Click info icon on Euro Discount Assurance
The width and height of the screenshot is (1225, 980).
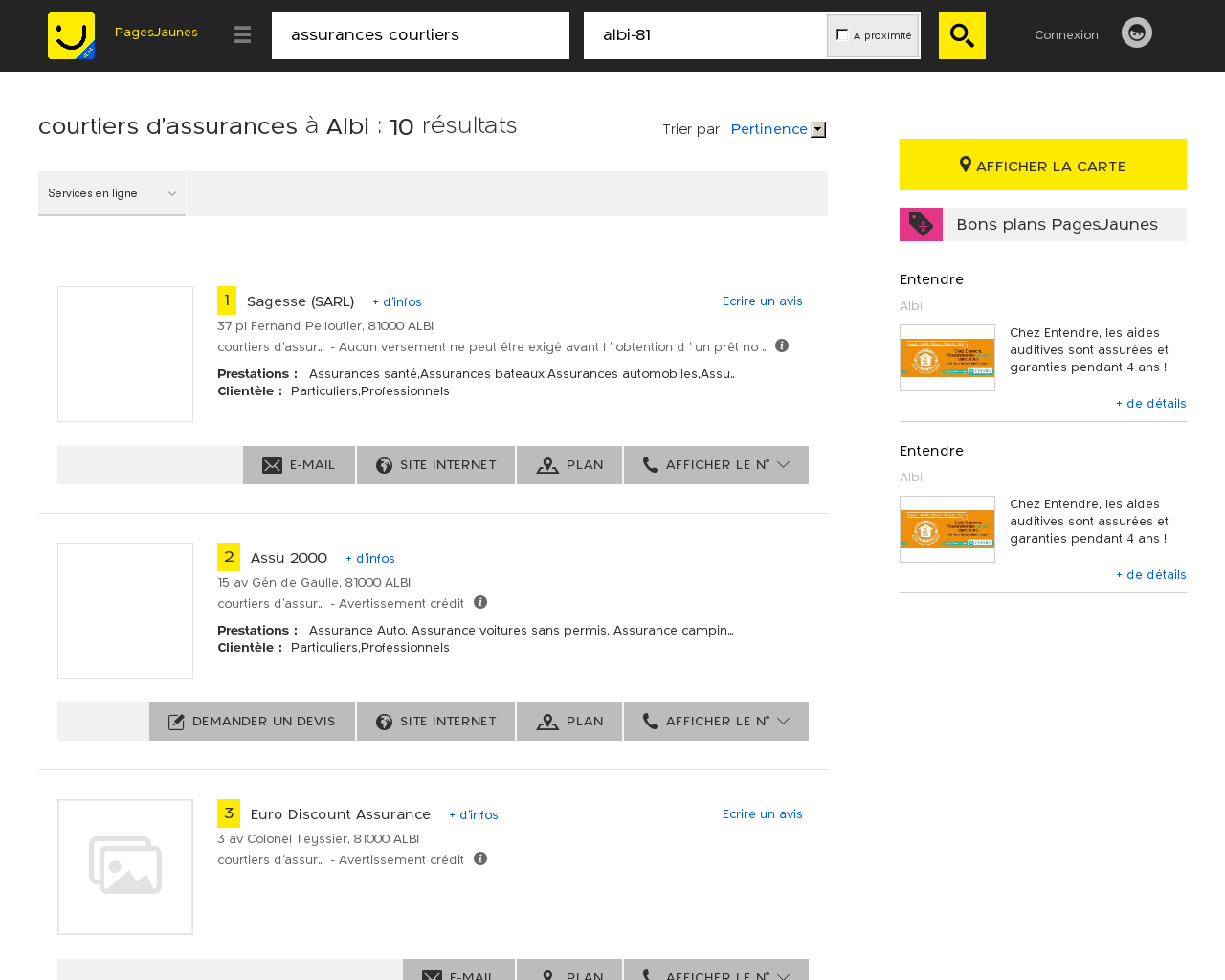coord(480,858)
